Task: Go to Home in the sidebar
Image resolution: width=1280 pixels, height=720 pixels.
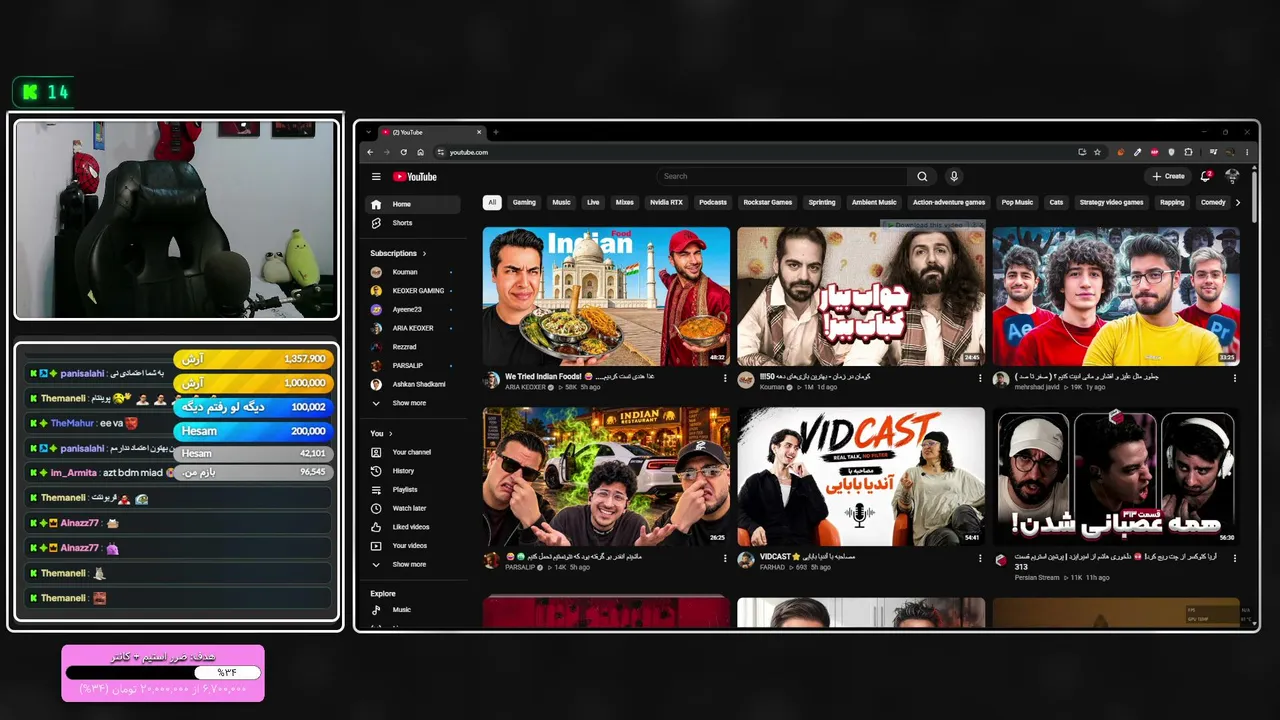Action: [413, 204]
